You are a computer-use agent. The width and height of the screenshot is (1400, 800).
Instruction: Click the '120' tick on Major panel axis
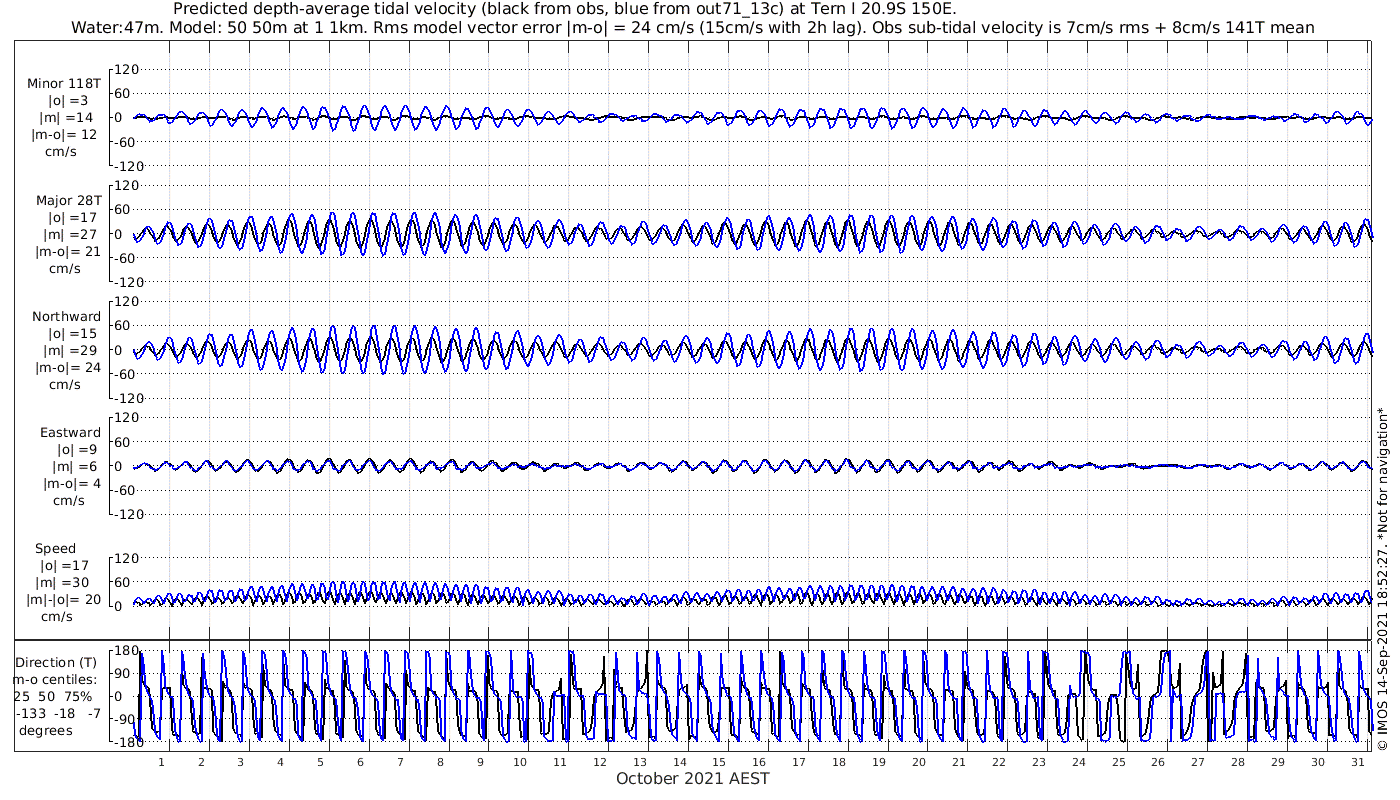[124, 185]
